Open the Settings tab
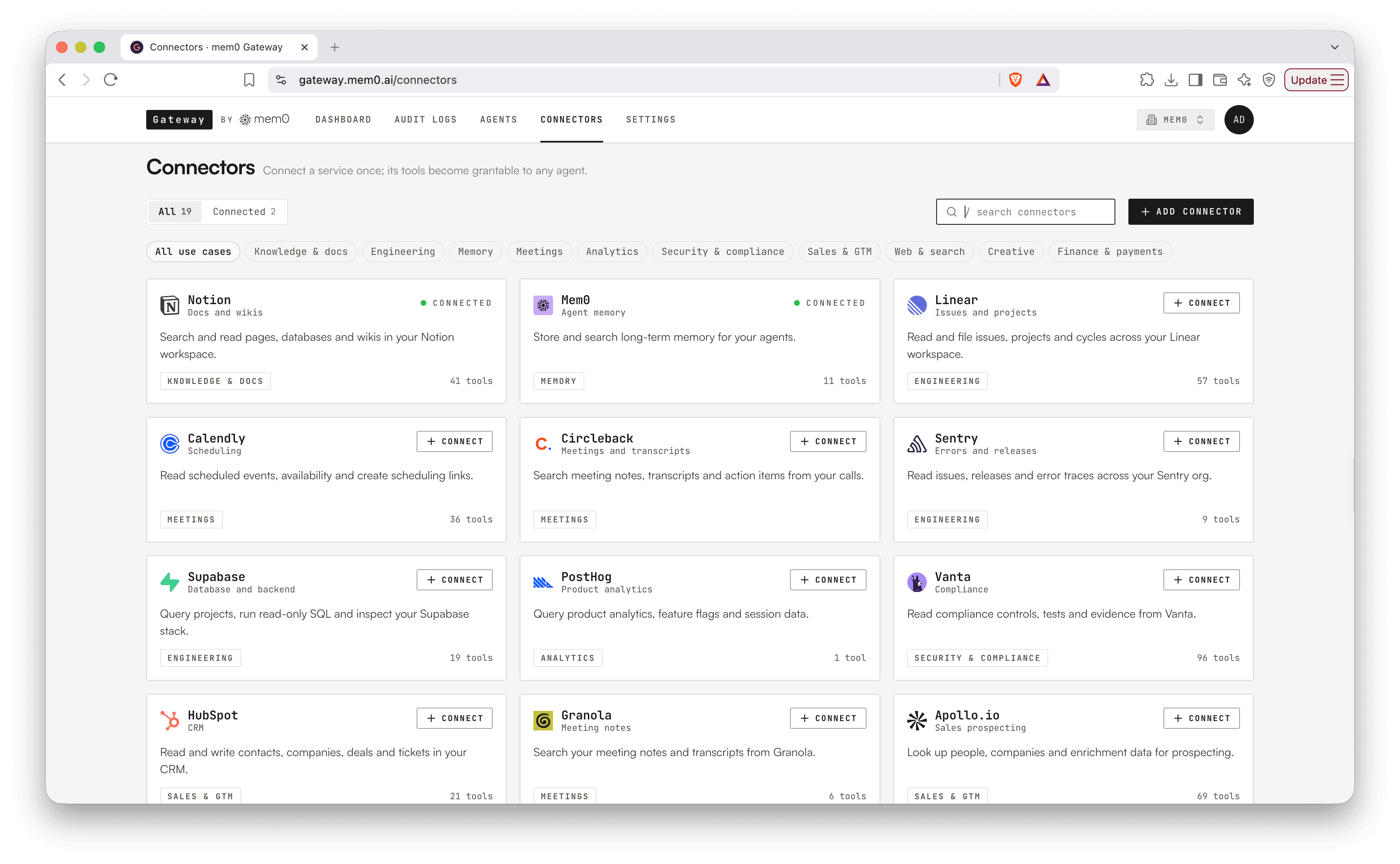This screenshot has height=864, width=1400. click(650, 119)
